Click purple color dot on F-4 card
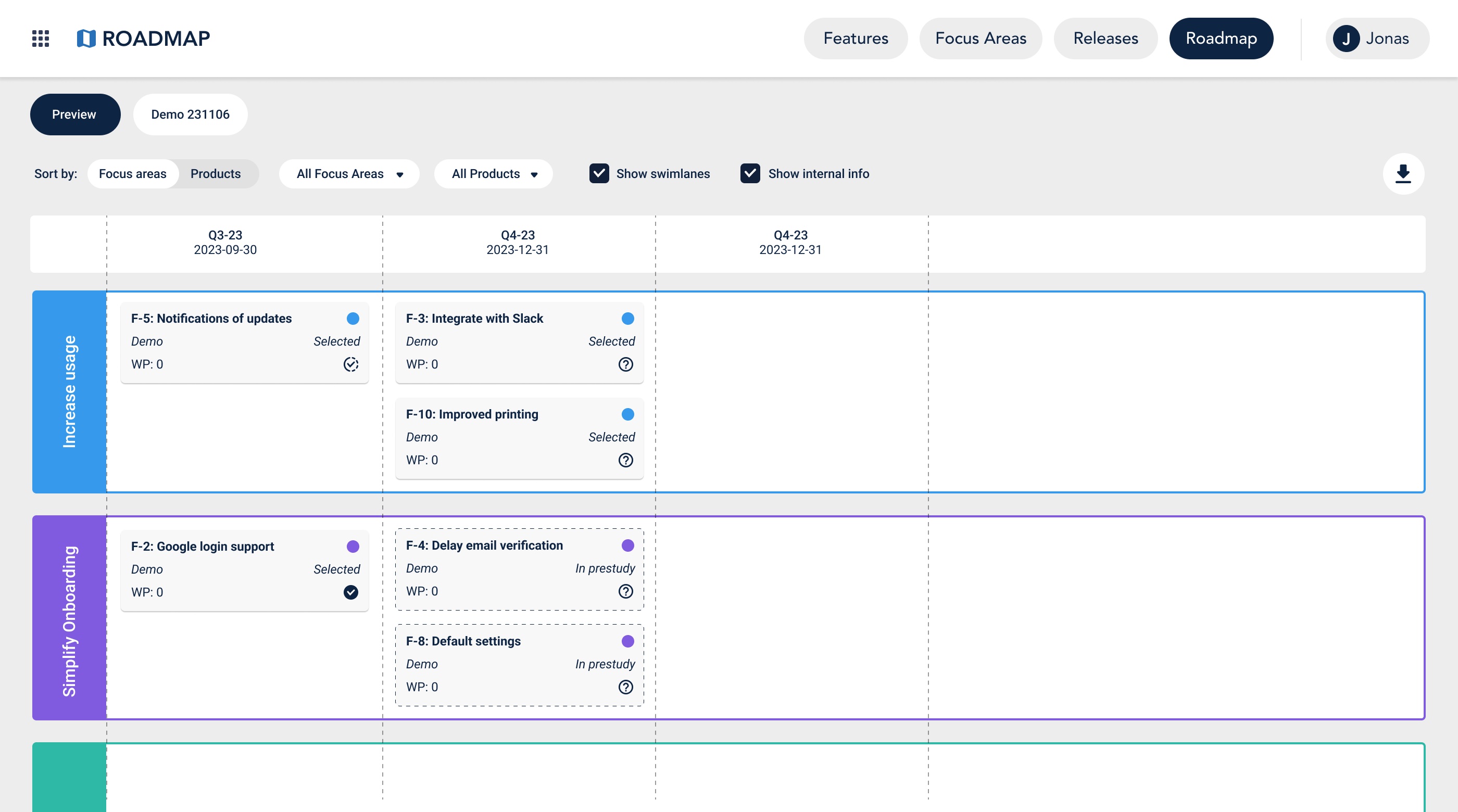The width and height of the screenshot is (1458, 812). pos(627,545)
